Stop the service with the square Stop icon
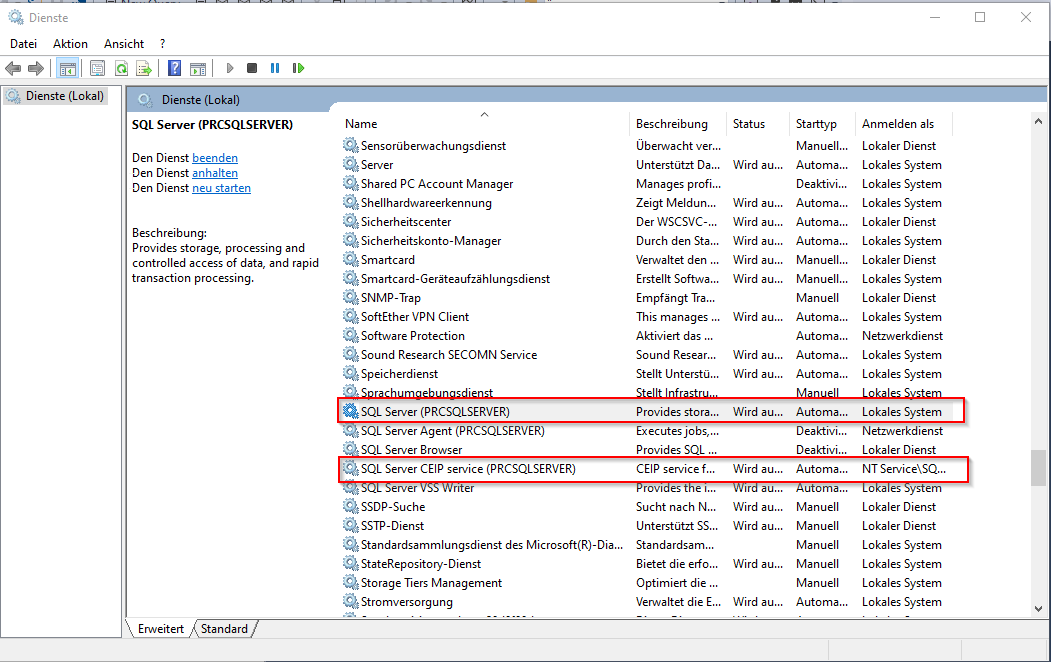The width and height of the screenshot is (1051, 662). pos(252,68)
